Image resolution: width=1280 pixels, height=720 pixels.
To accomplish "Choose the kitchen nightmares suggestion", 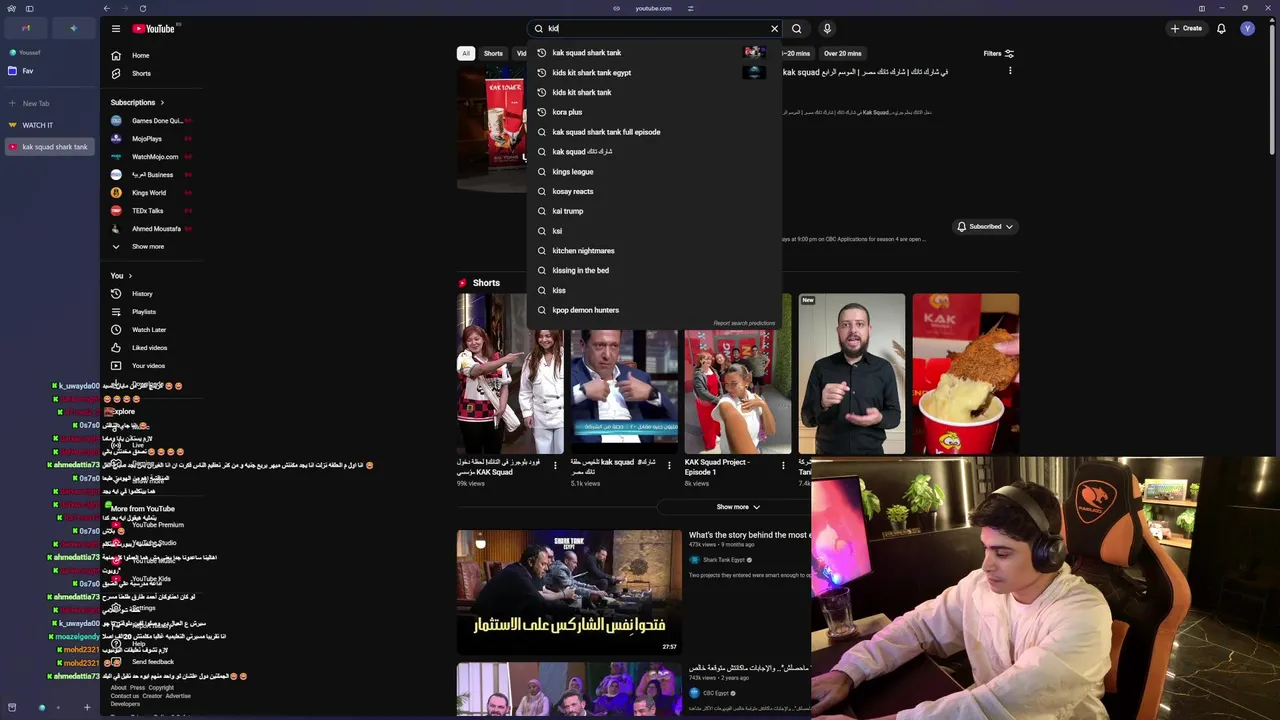I will [x=654, y=251].
